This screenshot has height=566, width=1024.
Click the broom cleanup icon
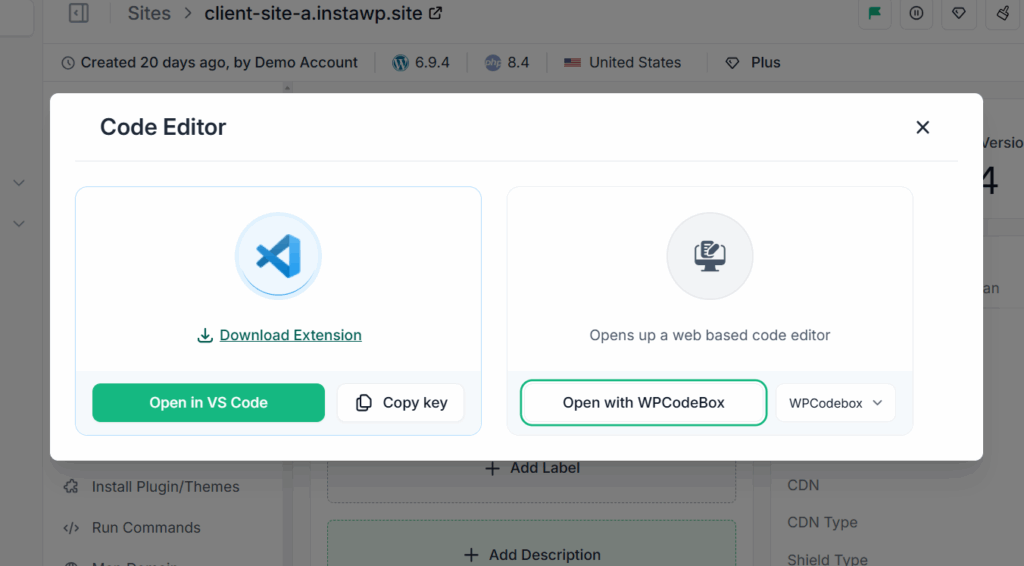(1002, 13)
